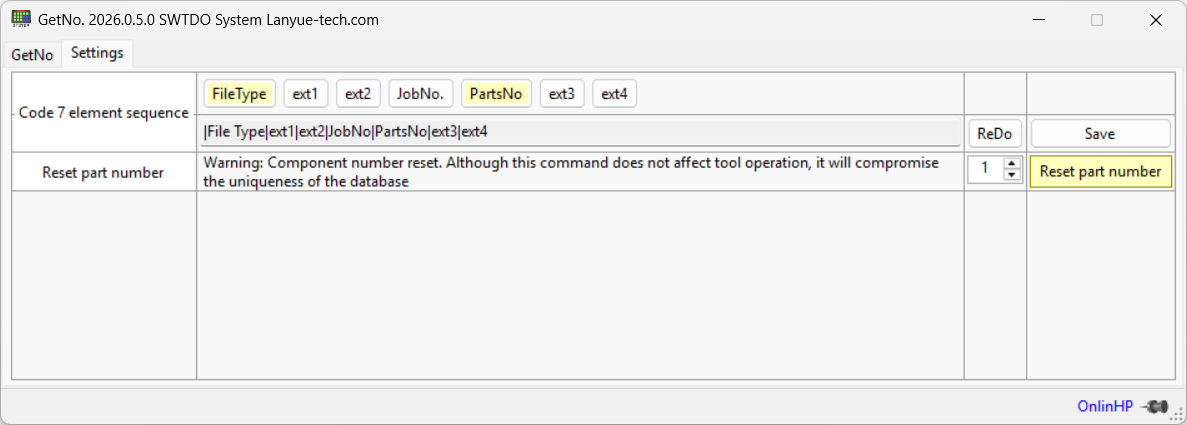This screenshot has width=1187, height=425.
Task: Open the OnlinHP link
Action: coord(1105,406)
